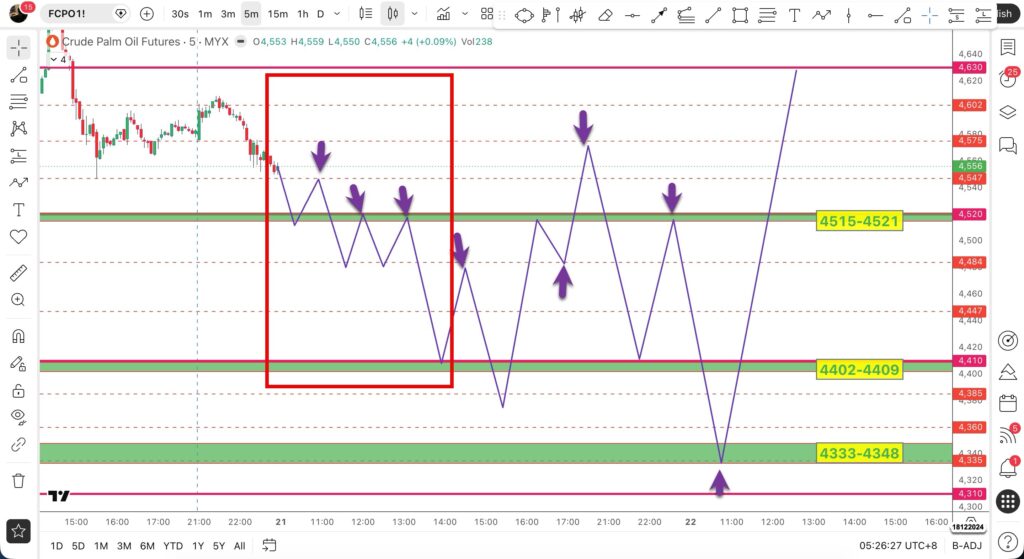Toggle lock all drawing tools

[x=19, y=391]
